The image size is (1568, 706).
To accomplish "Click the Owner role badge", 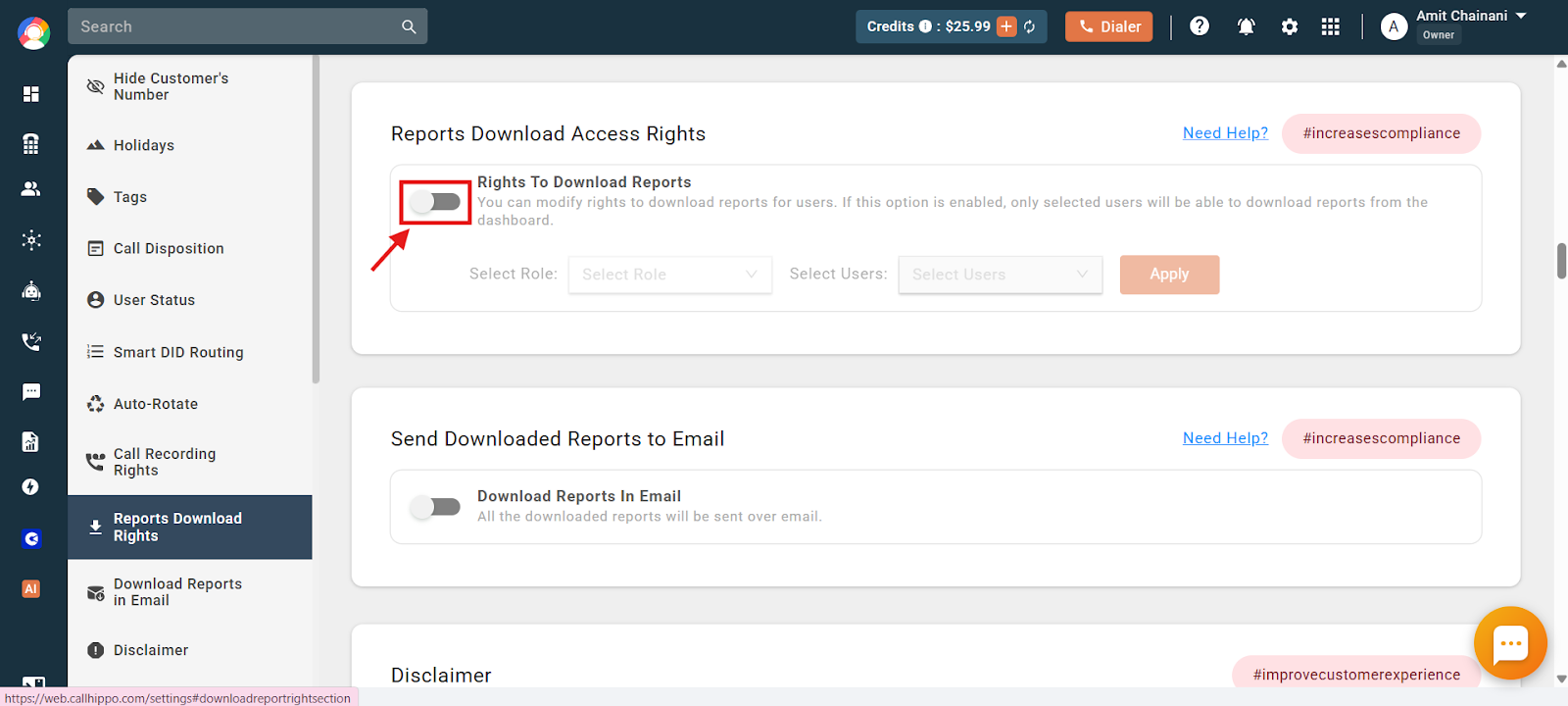I will (x=1438, y=35).
